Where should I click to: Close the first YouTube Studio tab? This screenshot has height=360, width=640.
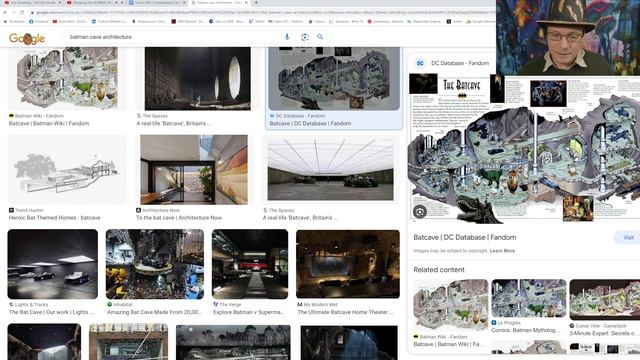coord(60,2)
